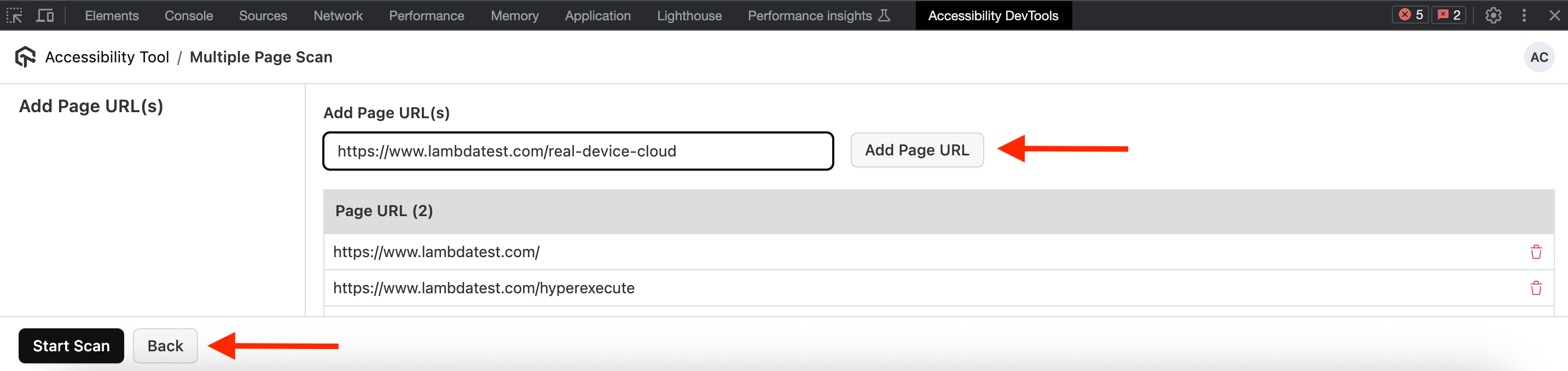This screenshot has height=371, width=1568.
Task: Click the inspect element picker icon
Action: tap(15, 15)
